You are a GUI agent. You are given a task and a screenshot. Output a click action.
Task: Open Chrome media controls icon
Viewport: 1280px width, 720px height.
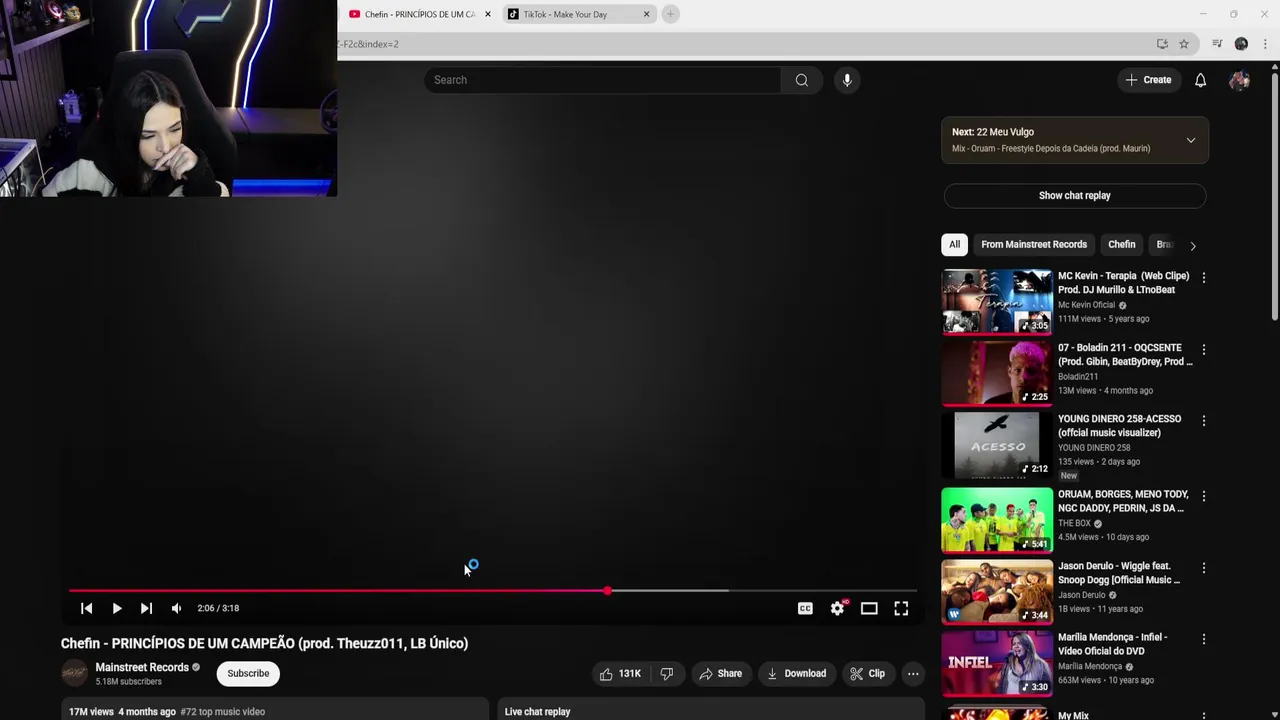pyautogui.click(x=1217, y=44)
